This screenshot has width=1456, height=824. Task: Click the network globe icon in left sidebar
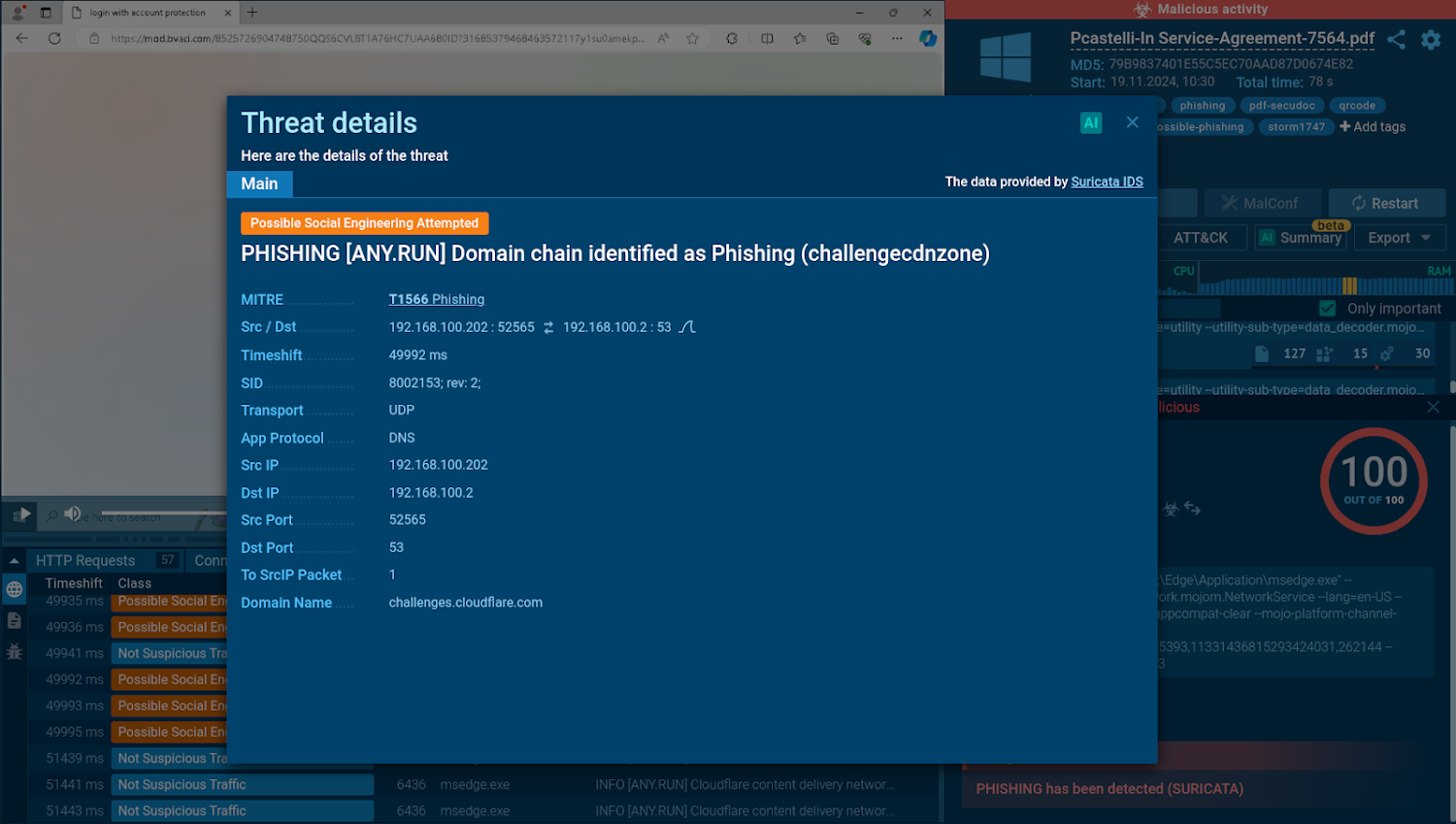click(14, 589)
